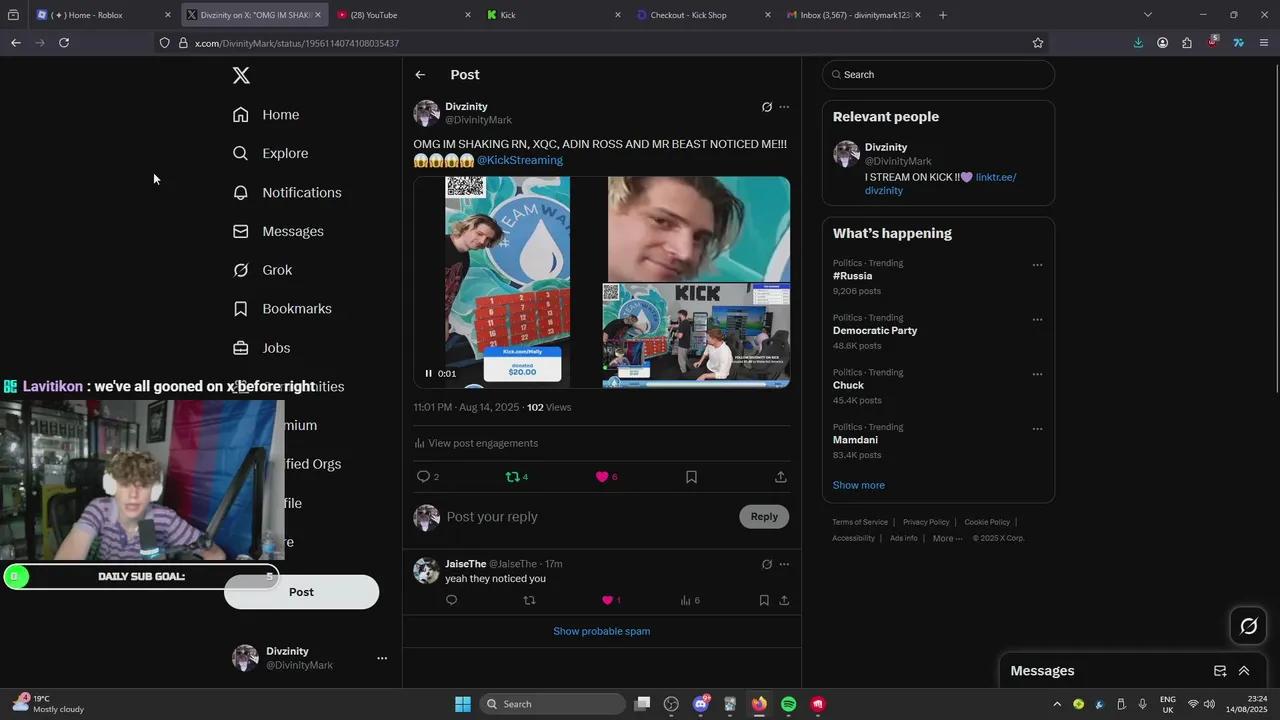The image size is (1280, 720).
Task: Expand the Messages drawer
Action: point(1244,671)
